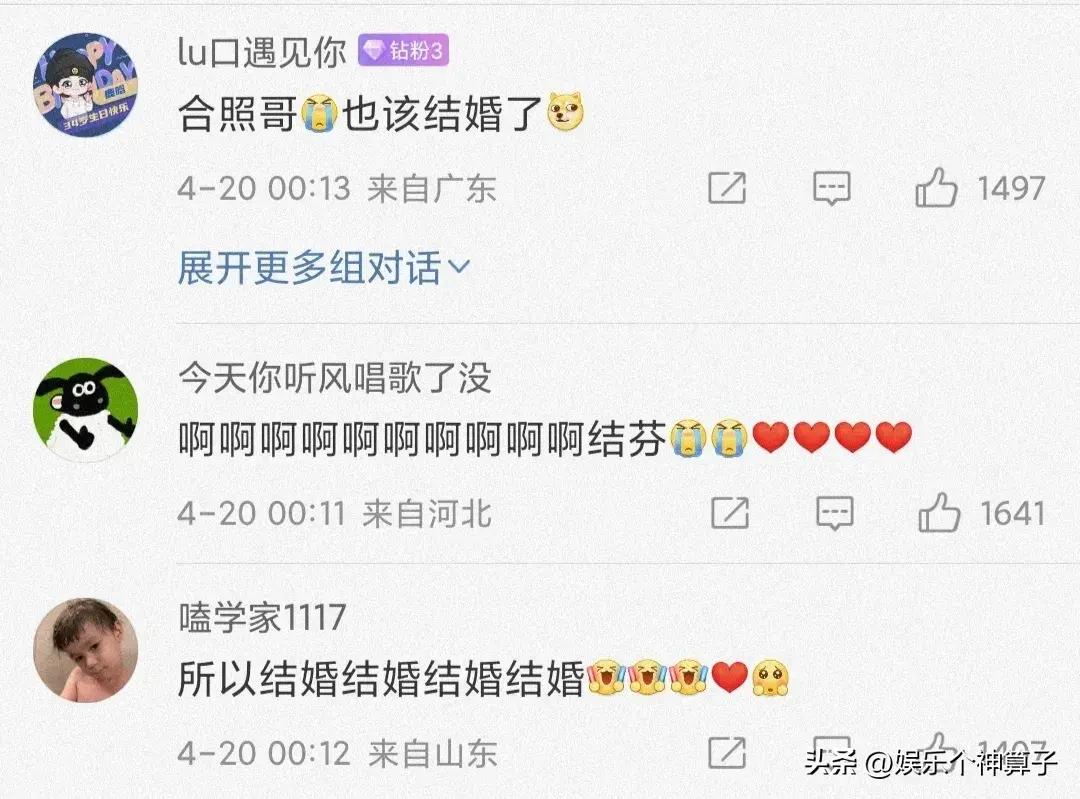Open reply bubble on 今天你听风唱歌了没's comment
Viewport: 1080px width, 799px height.
pos(835,514)
